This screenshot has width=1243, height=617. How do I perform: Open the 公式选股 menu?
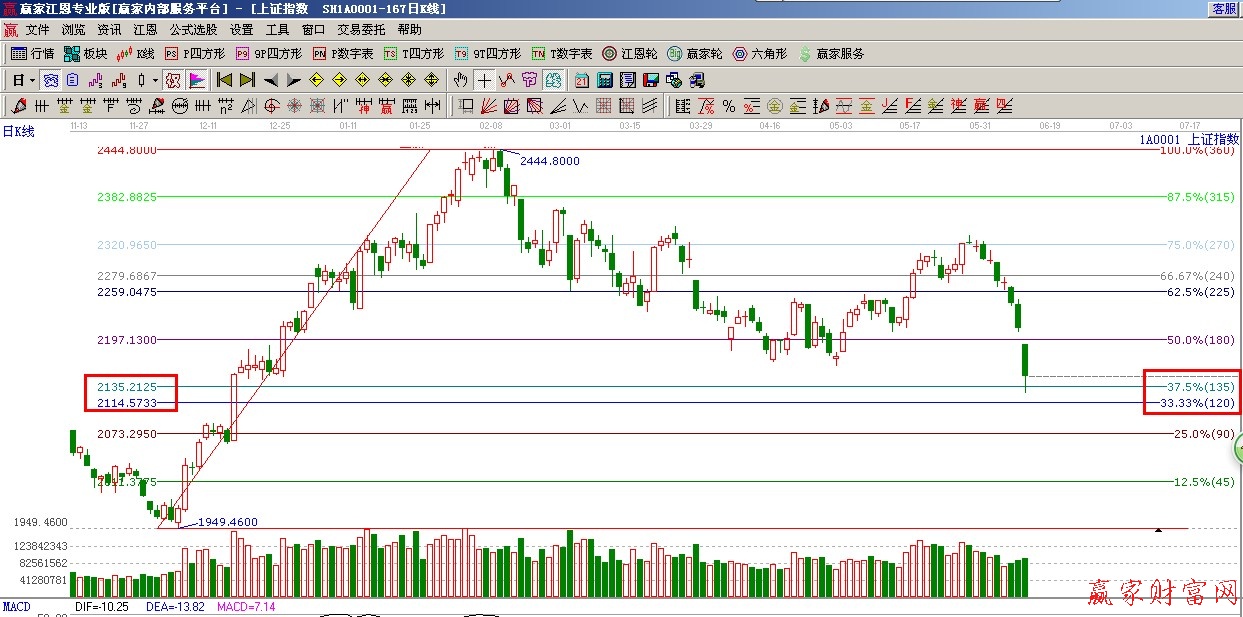(193, 30)
